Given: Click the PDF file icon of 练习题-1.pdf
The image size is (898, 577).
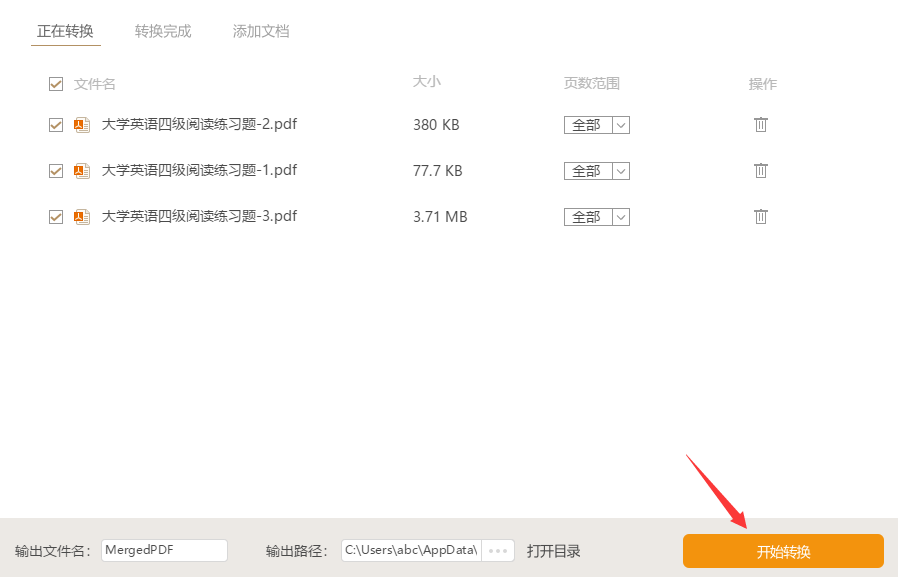Looking at the screenshot, I should [x=82, y=171].
